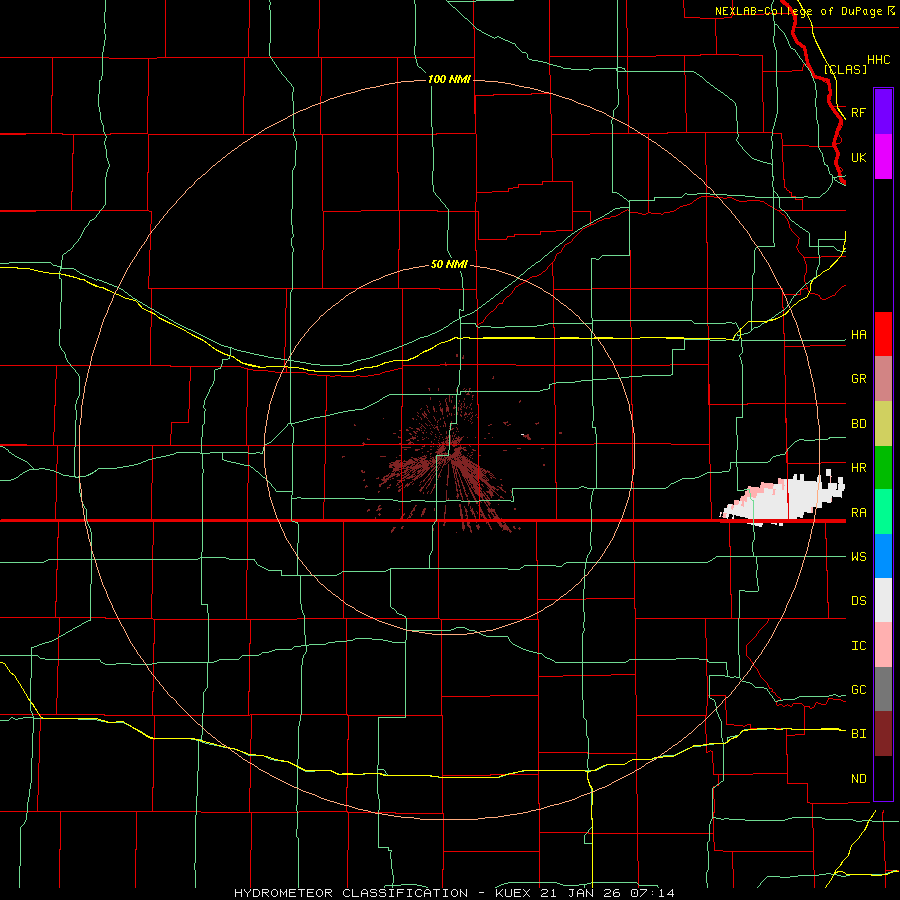Viewport: 900px width, 900px height.
Task: Click the "RA" legend label
Action: [858, 513]
